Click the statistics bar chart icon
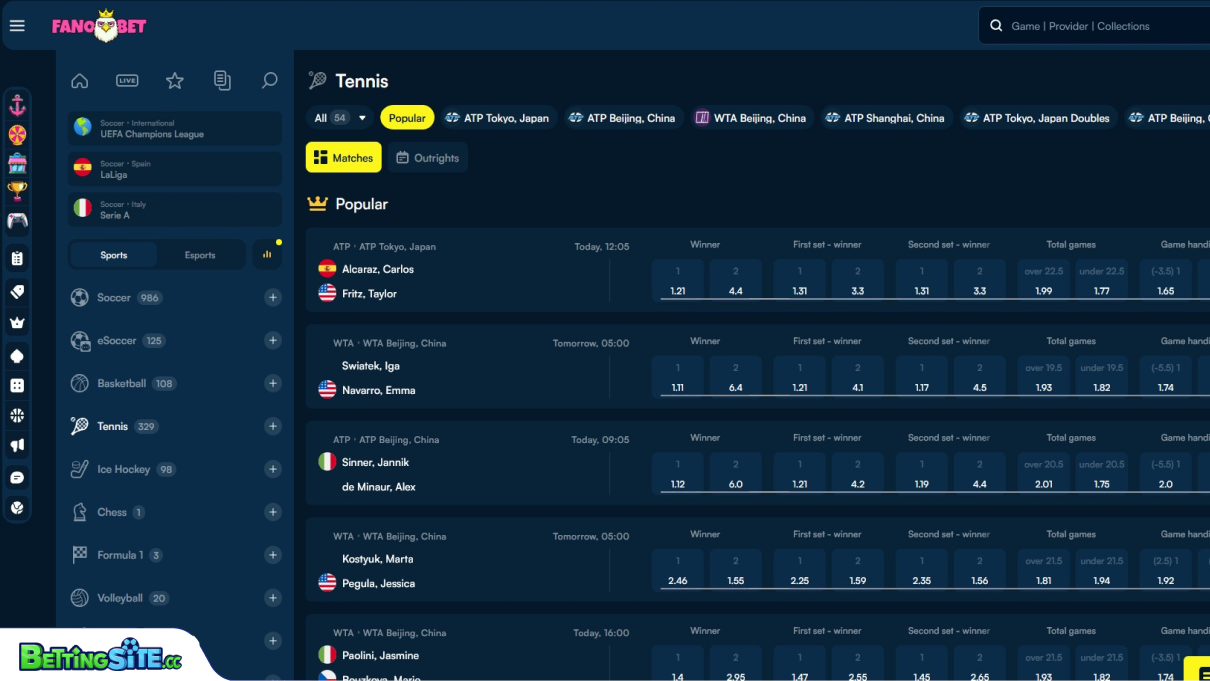 pyautogui.click(x=267, y=254)
